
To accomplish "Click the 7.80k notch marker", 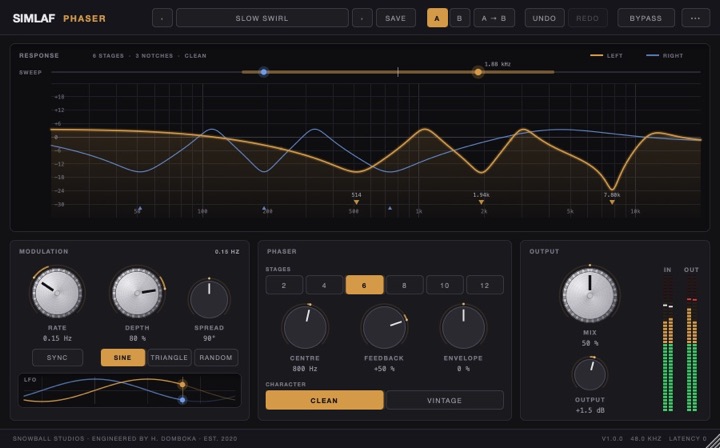I will click(x=612, y=202).
